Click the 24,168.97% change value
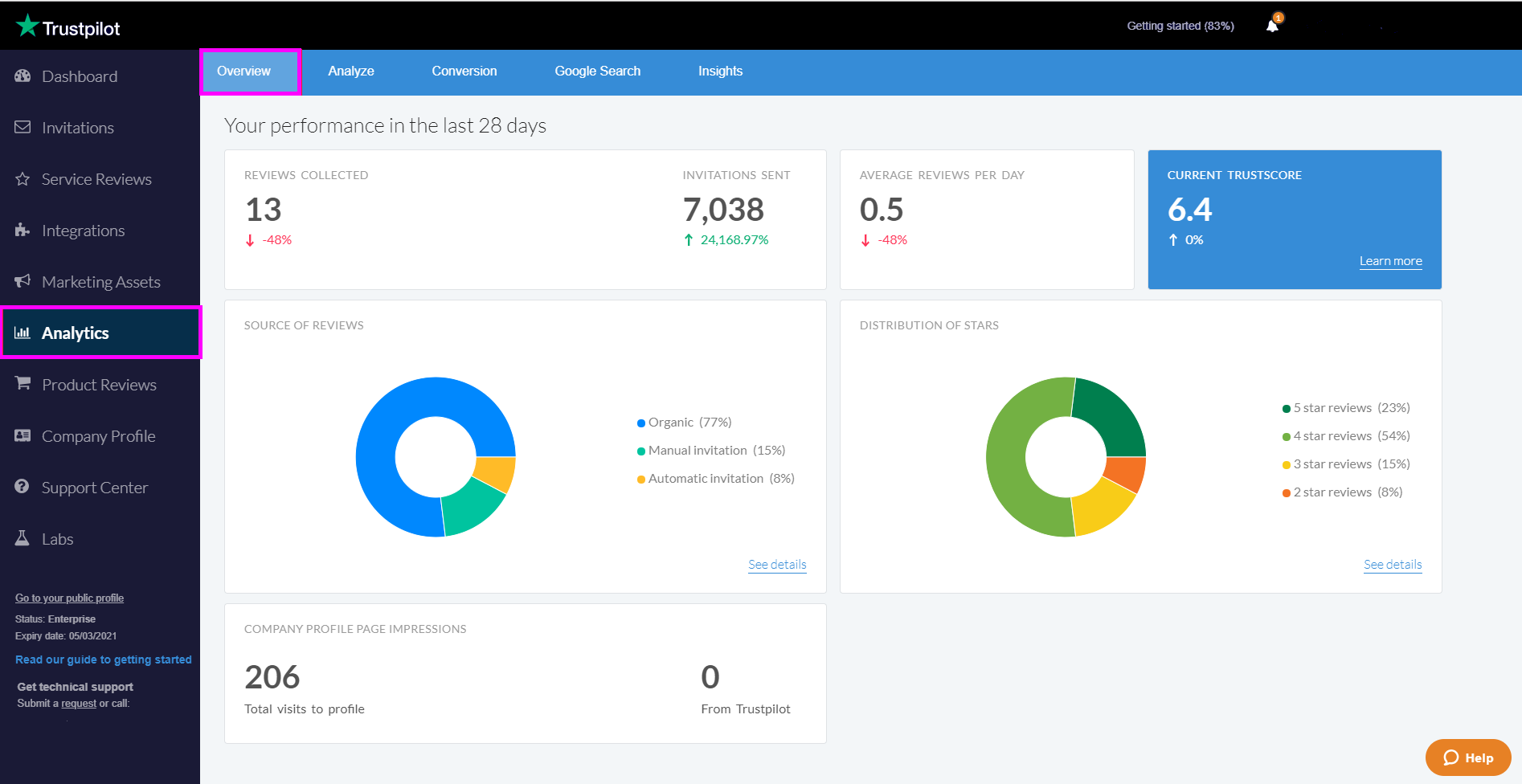This screenshot has width=1522, height=784. pos(734,240)
